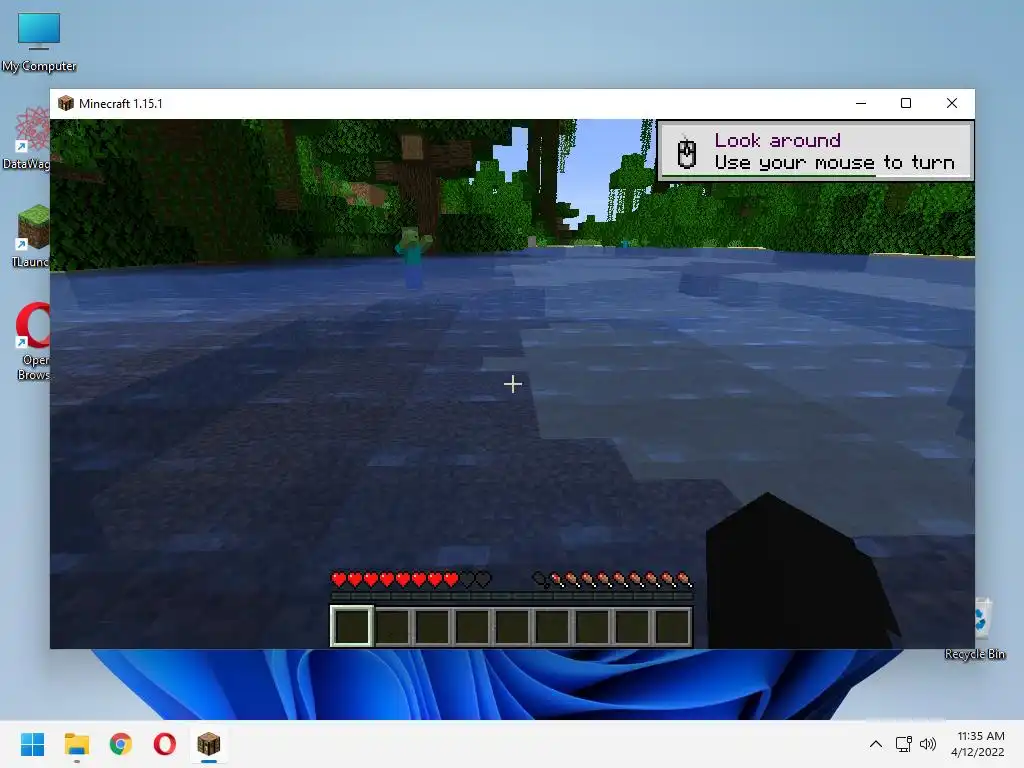Open the network status tray icon
Image resolution: width=1024 pixels, height=768 pixels.
pyautogui.click(x=903, y=744)
